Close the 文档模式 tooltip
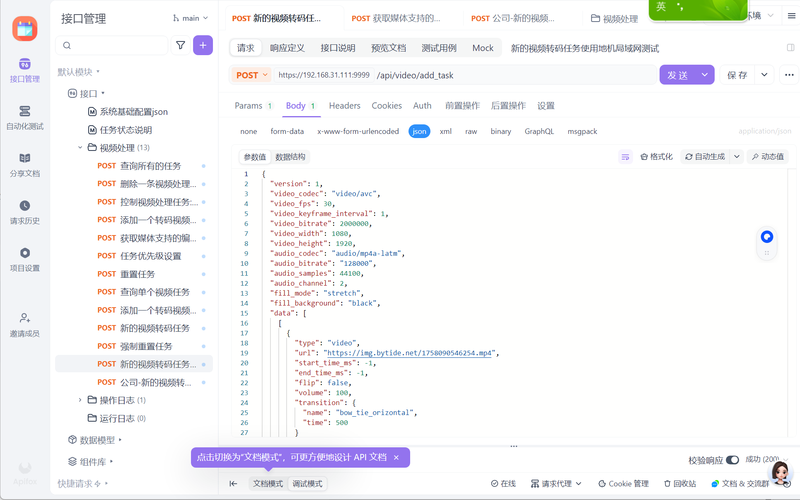Image resolution: width=800 pixels, height=500 pixels. [396, 458]
